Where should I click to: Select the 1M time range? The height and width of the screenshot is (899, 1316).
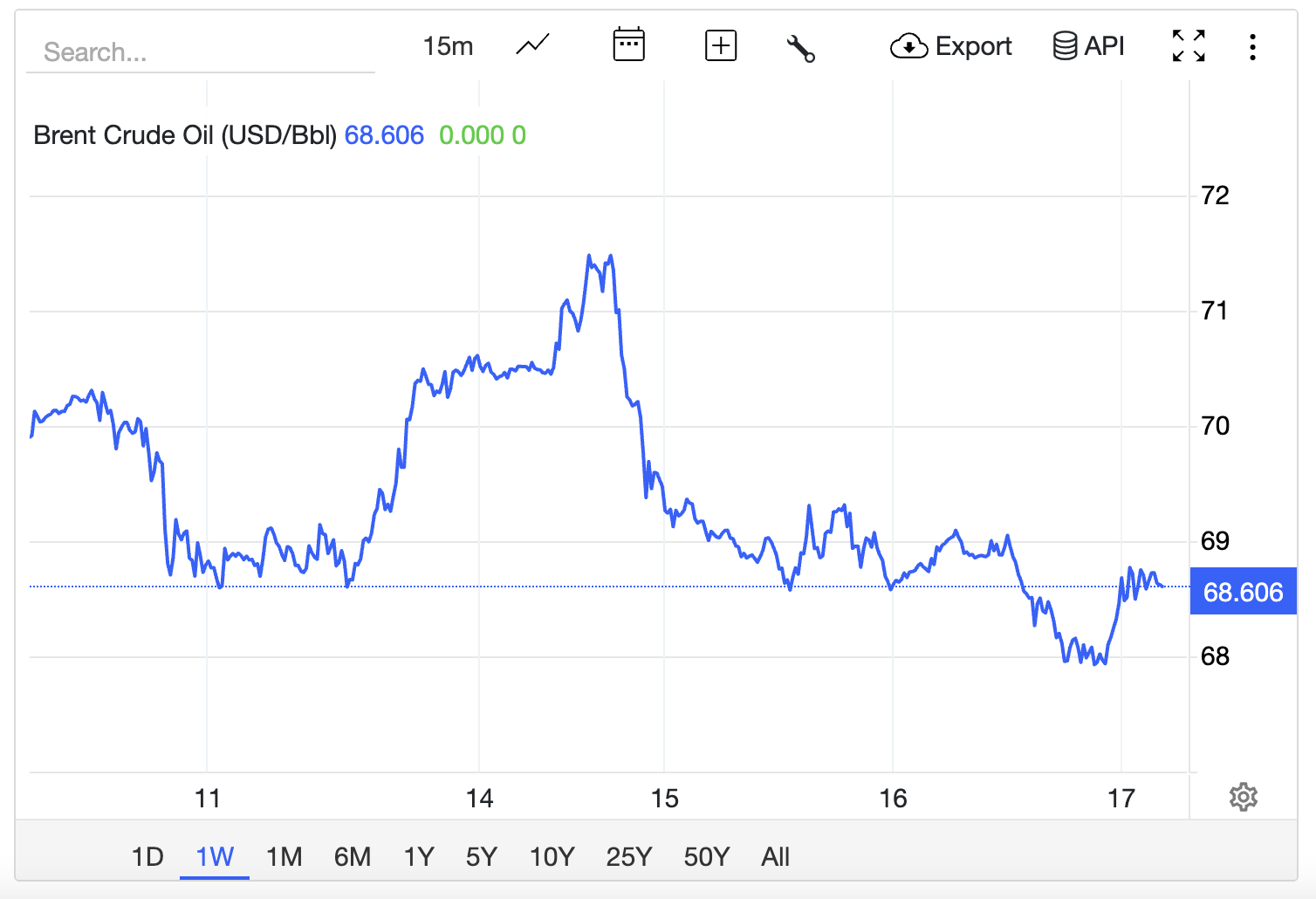[284, 856]
